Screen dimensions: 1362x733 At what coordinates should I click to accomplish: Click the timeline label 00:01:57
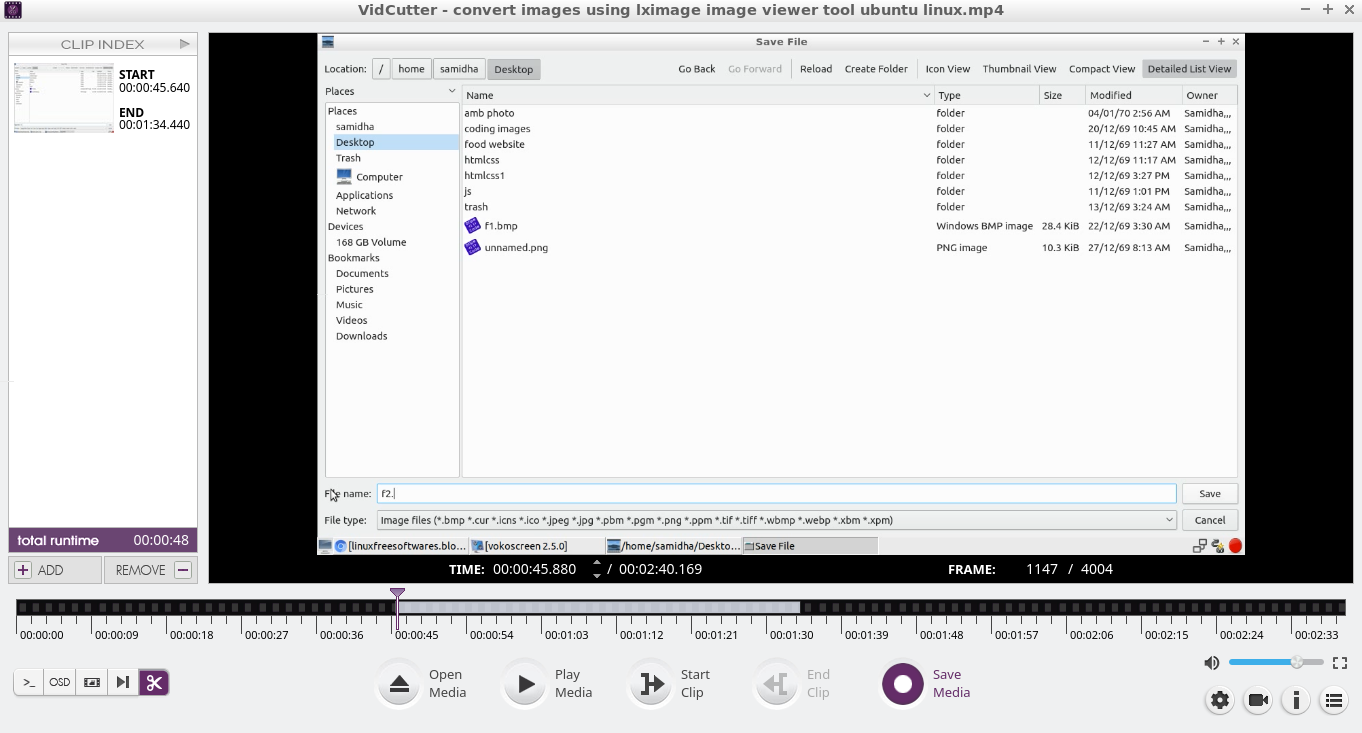pos(1016,635)
